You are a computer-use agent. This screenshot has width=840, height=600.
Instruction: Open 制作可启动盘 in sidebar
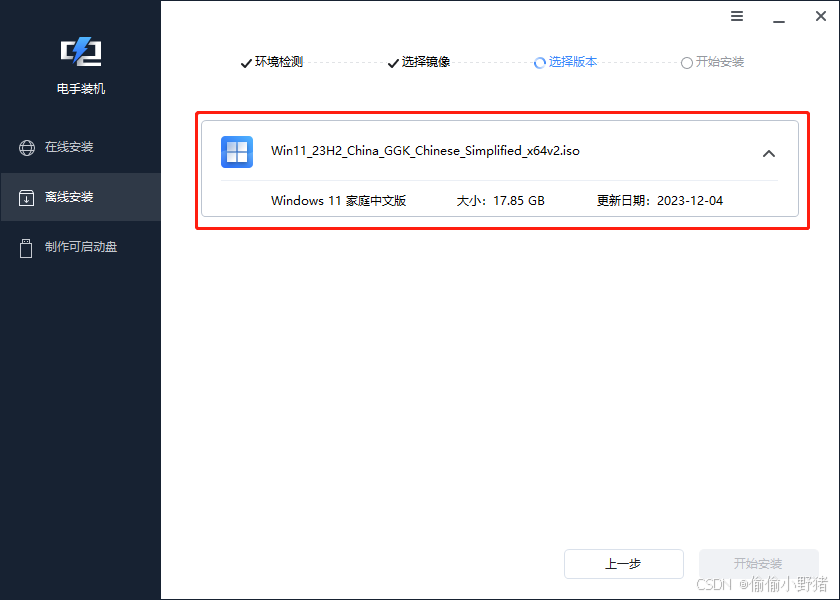point(80,246)
